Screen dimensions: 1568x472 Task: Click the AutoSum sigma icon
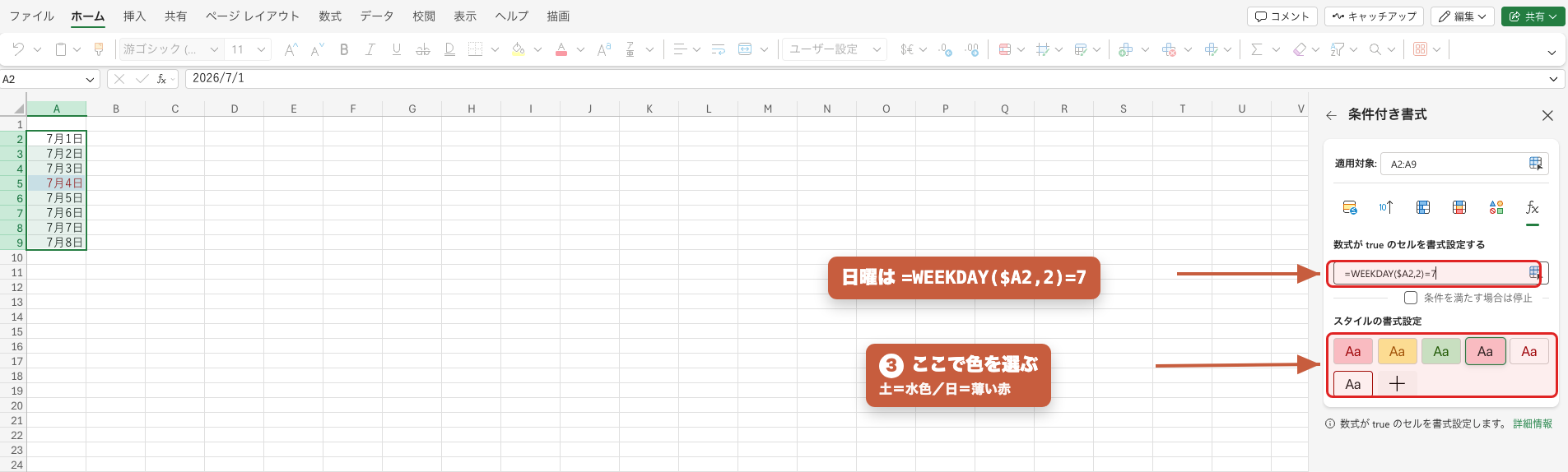pyautogui.click(x=1257, y=49)
